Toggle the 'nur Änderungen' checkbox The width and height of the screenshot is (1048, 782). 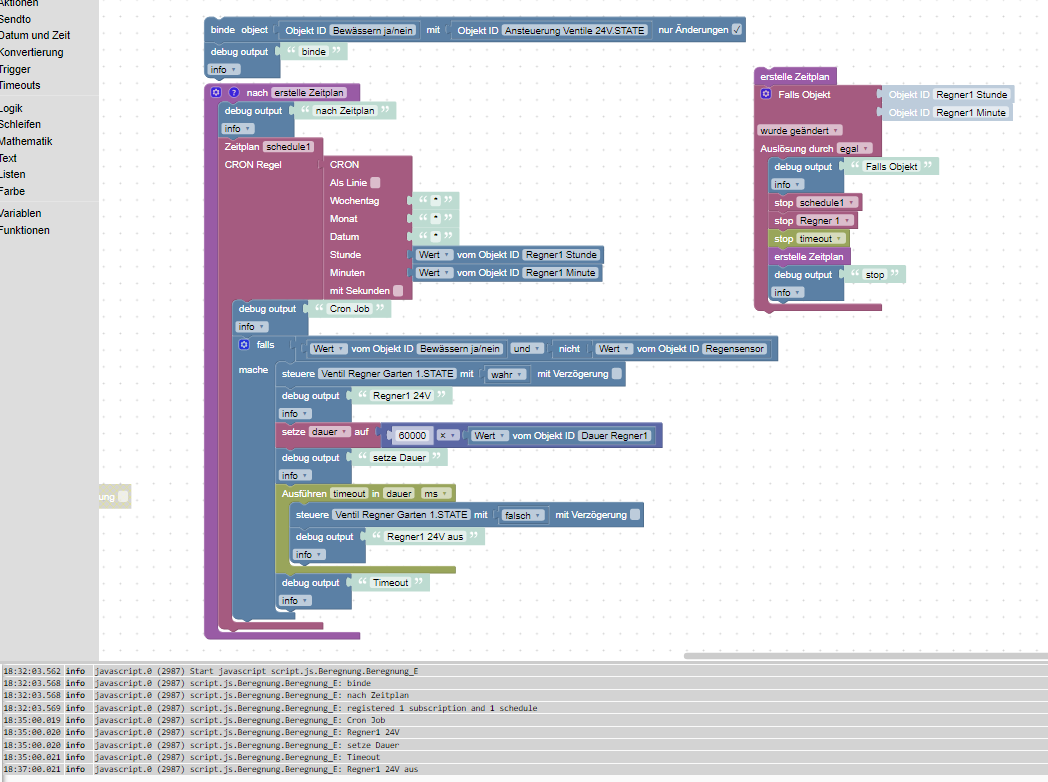click(737, 29)
